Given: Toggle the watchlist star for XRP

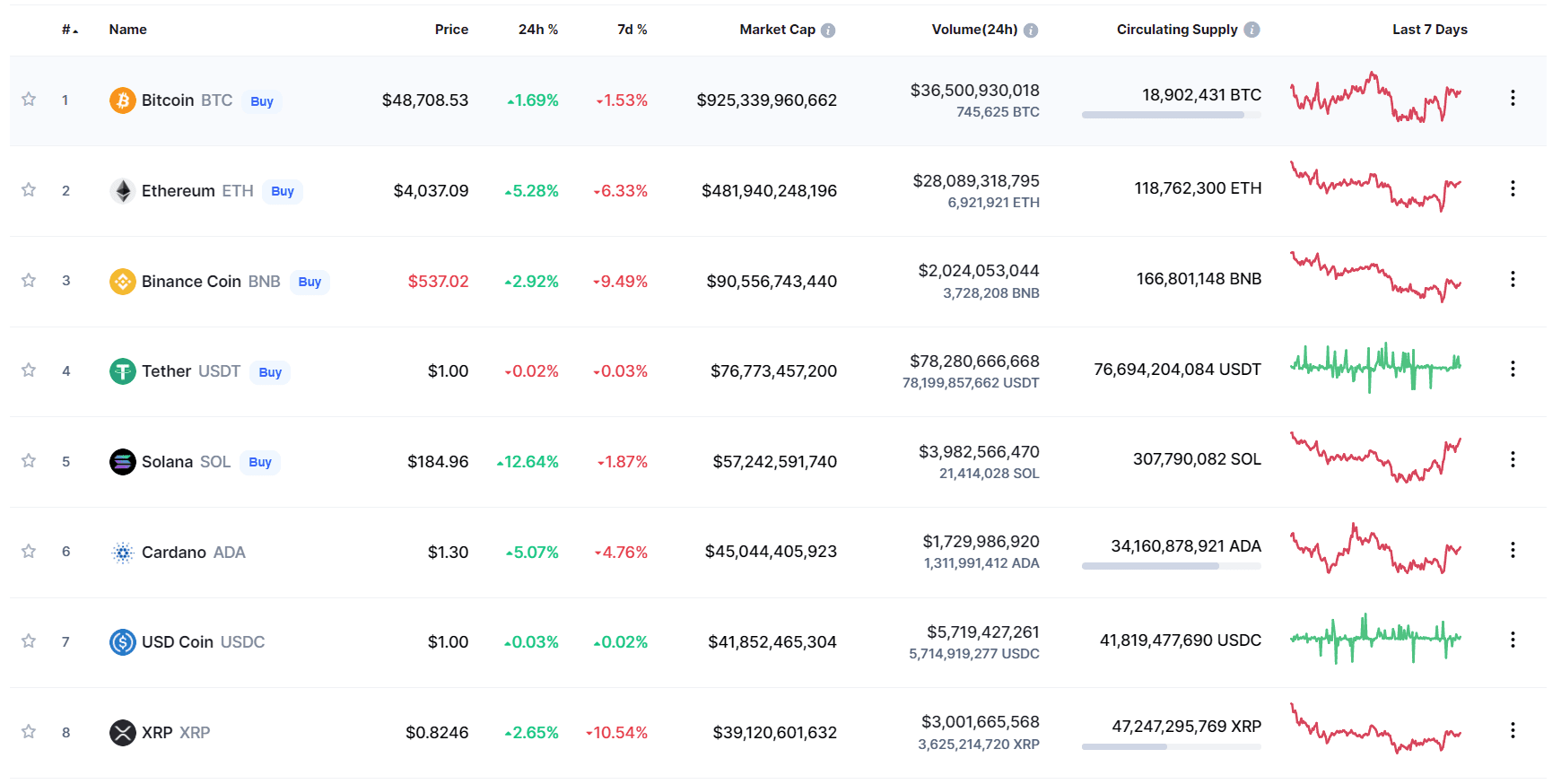Looking at the screenshot, I should 29,732.
